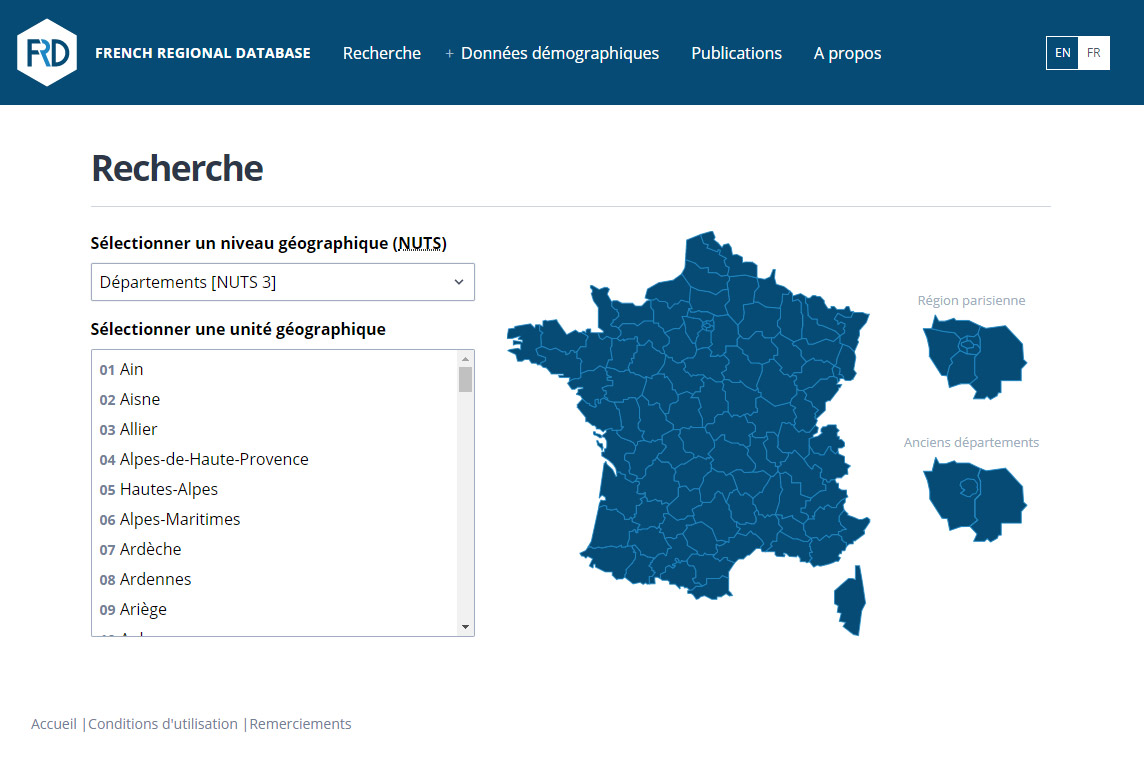1144x768 pixels.
Task: Click the list scrollbar up arrow
Action: coord(465,359)
